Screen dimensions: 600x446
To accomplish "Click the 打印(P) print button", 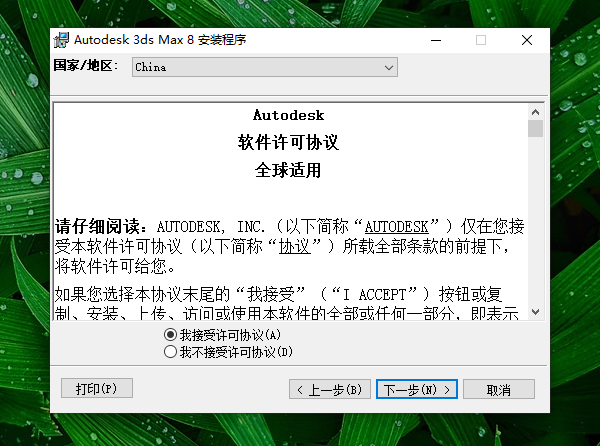I will coord(97,389).
